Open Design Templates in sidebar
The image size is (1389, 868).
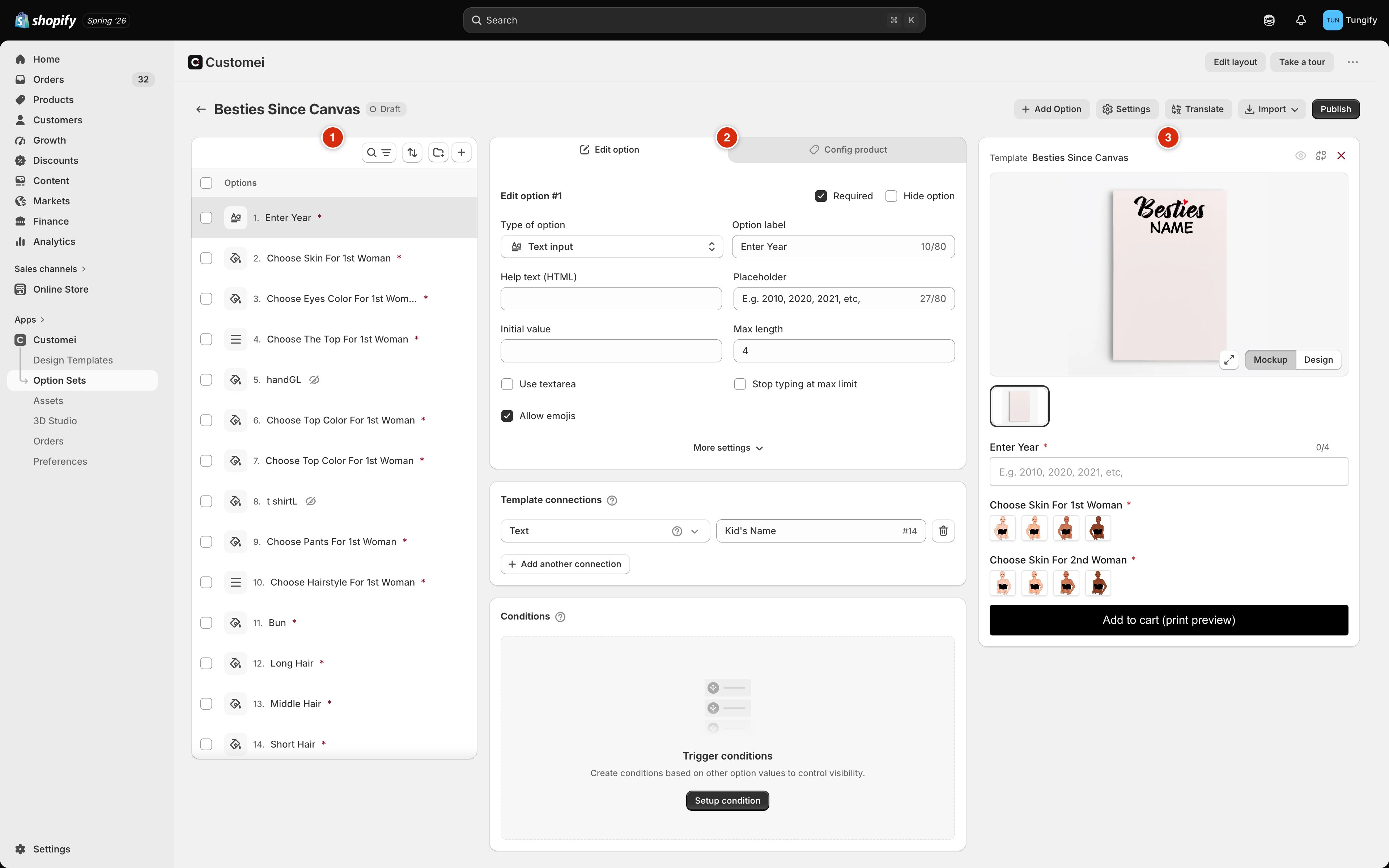pos(73,360)
